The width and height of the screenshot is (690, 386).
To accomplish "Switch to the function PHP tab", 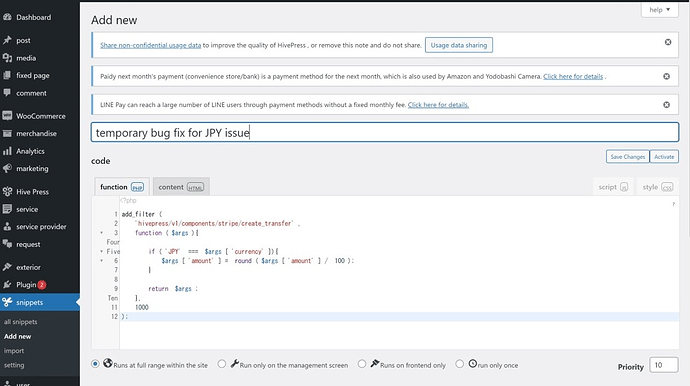I will (122, 187).
